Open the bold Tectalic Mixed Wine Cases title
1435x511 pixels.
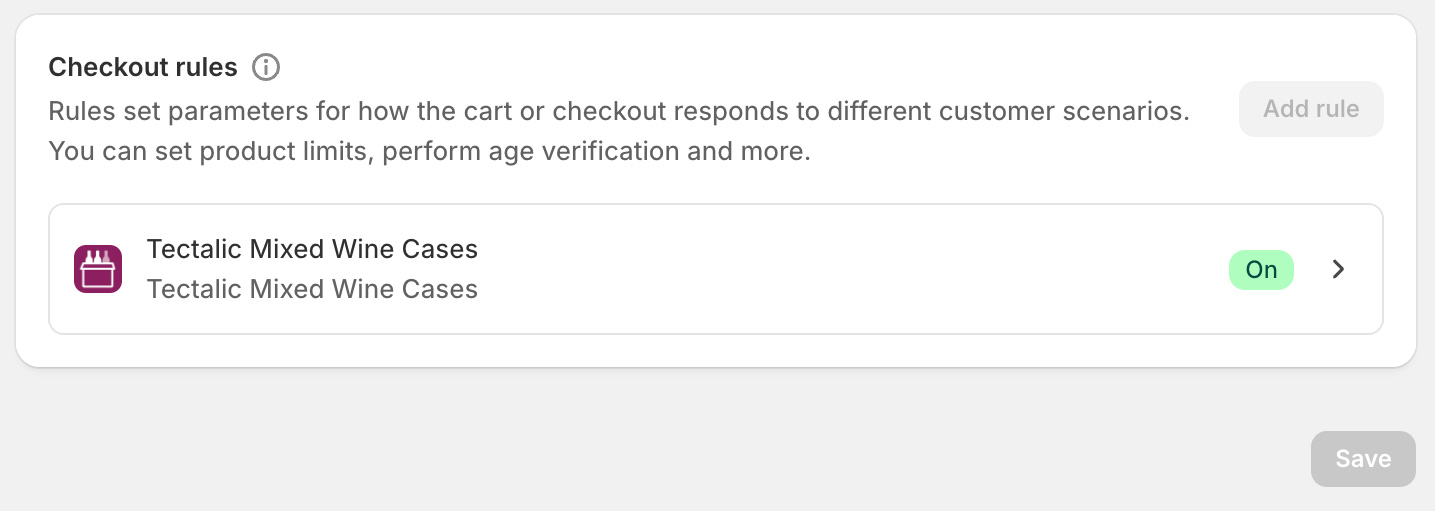312,249
